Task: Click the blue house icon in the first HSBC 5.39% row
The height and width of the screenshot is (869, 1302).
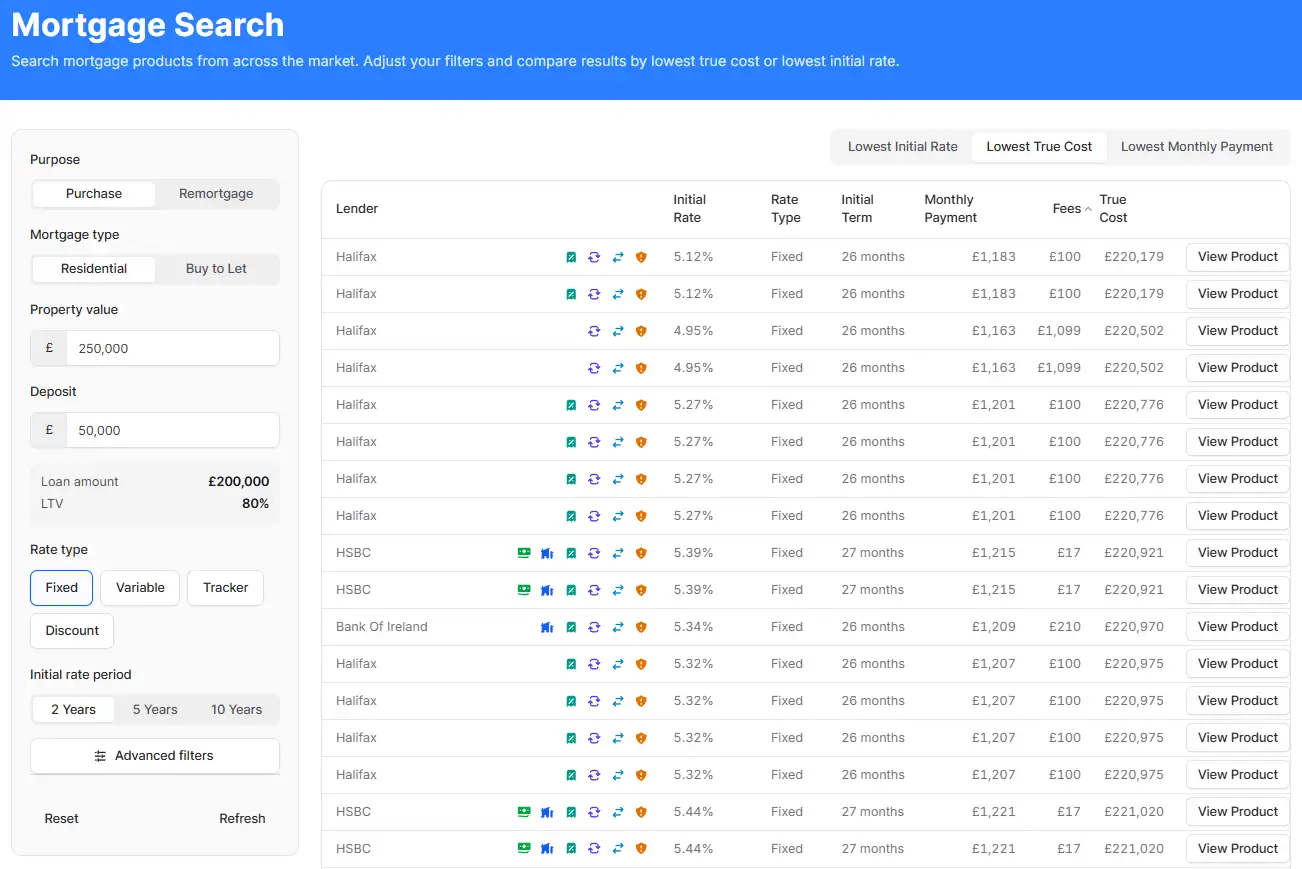Action: [x=547, y=553]
